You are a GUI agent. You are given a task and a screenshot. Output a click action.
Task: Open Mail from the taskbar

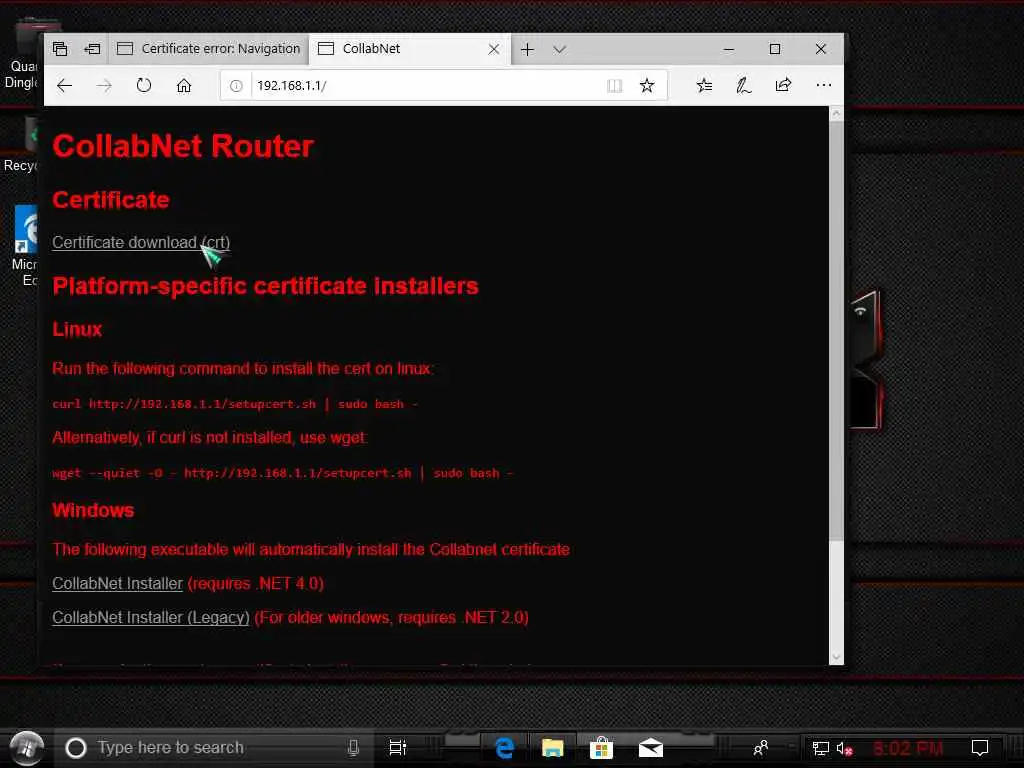tap(650, 748)
